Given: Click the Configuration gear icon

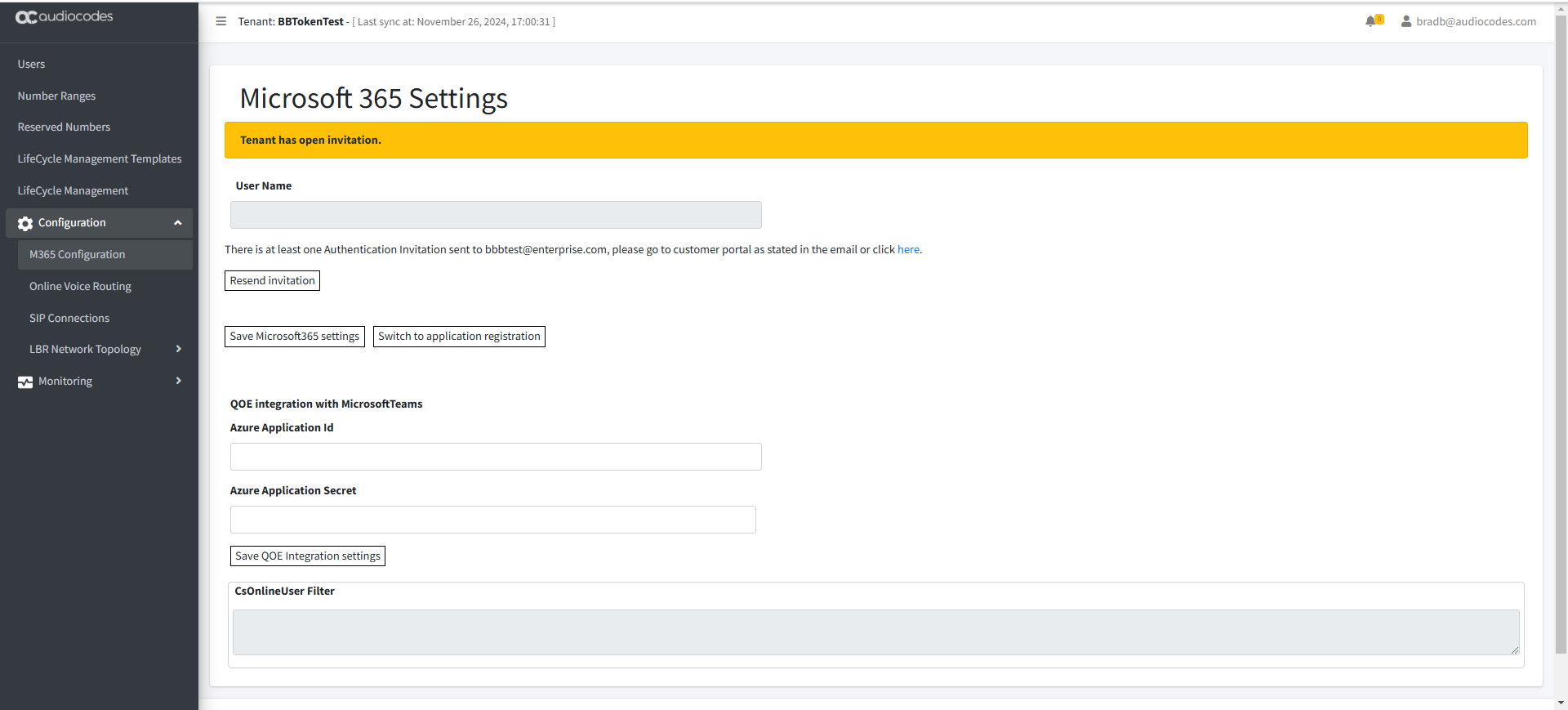Looking at the screenshot, I should coord(25,223).
